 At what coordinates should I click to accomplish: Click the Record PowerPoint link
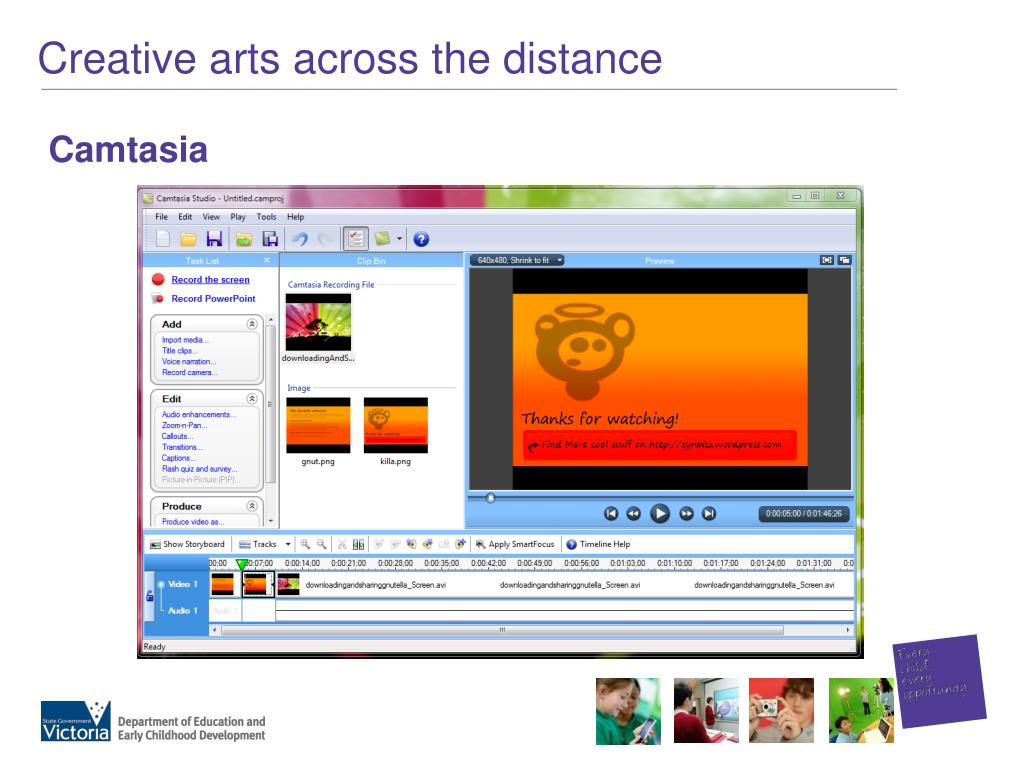tap(214, 298)
